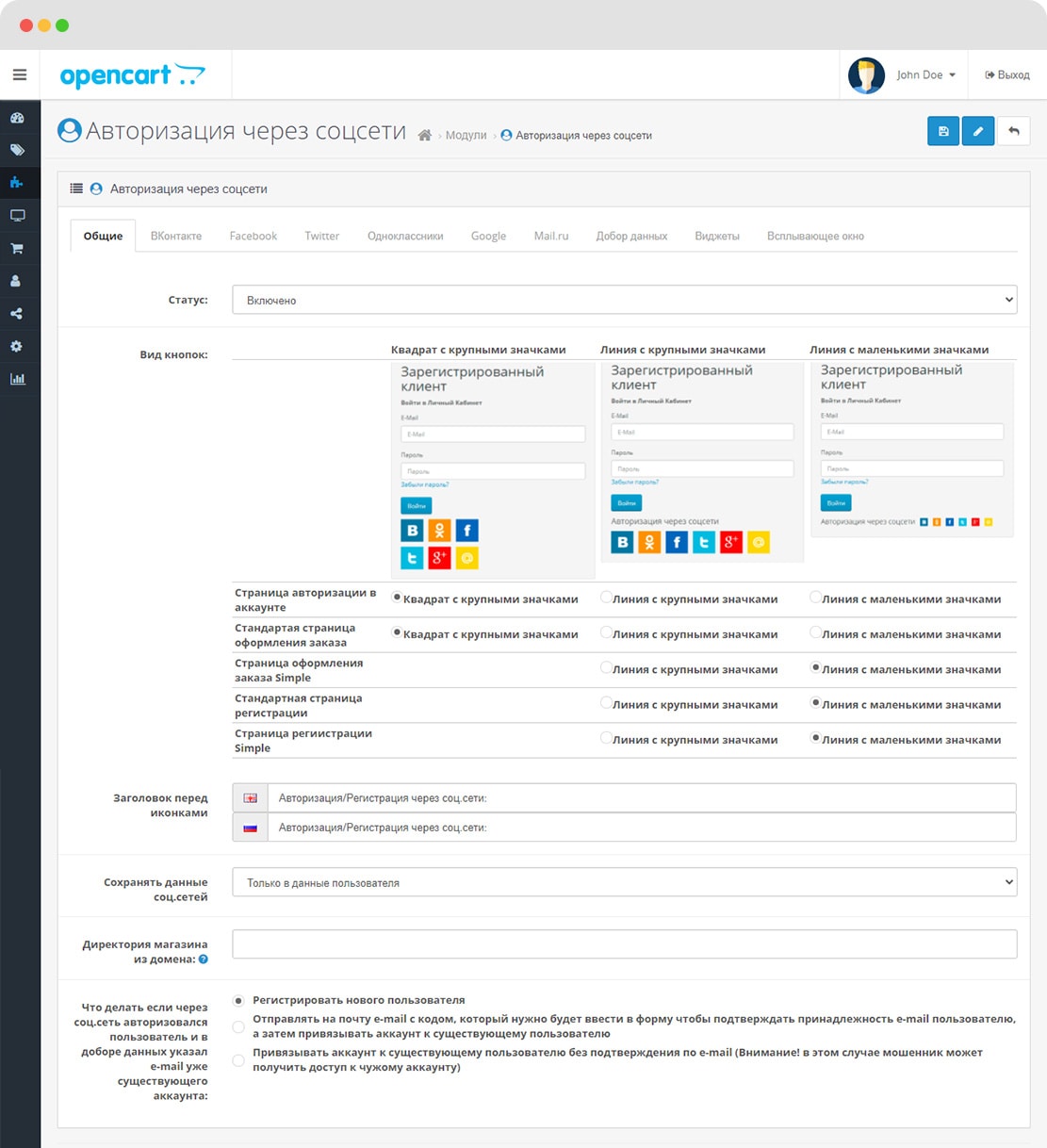This screenshot has width=1047, height=1148.
Task: Open the Сохранять данные соц.сетей dropdown
Action: tap(625, 882)
